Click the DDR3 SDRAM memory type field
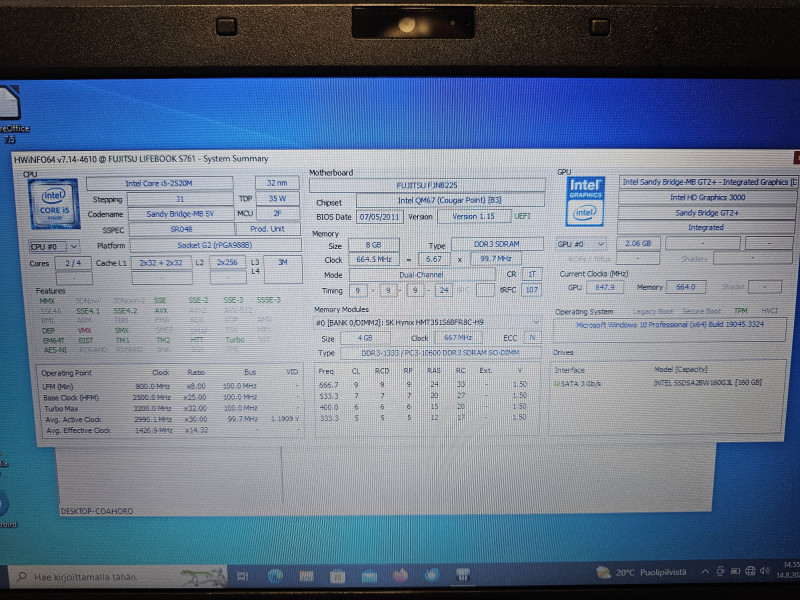Screen dimensions: 800x600 496,244
